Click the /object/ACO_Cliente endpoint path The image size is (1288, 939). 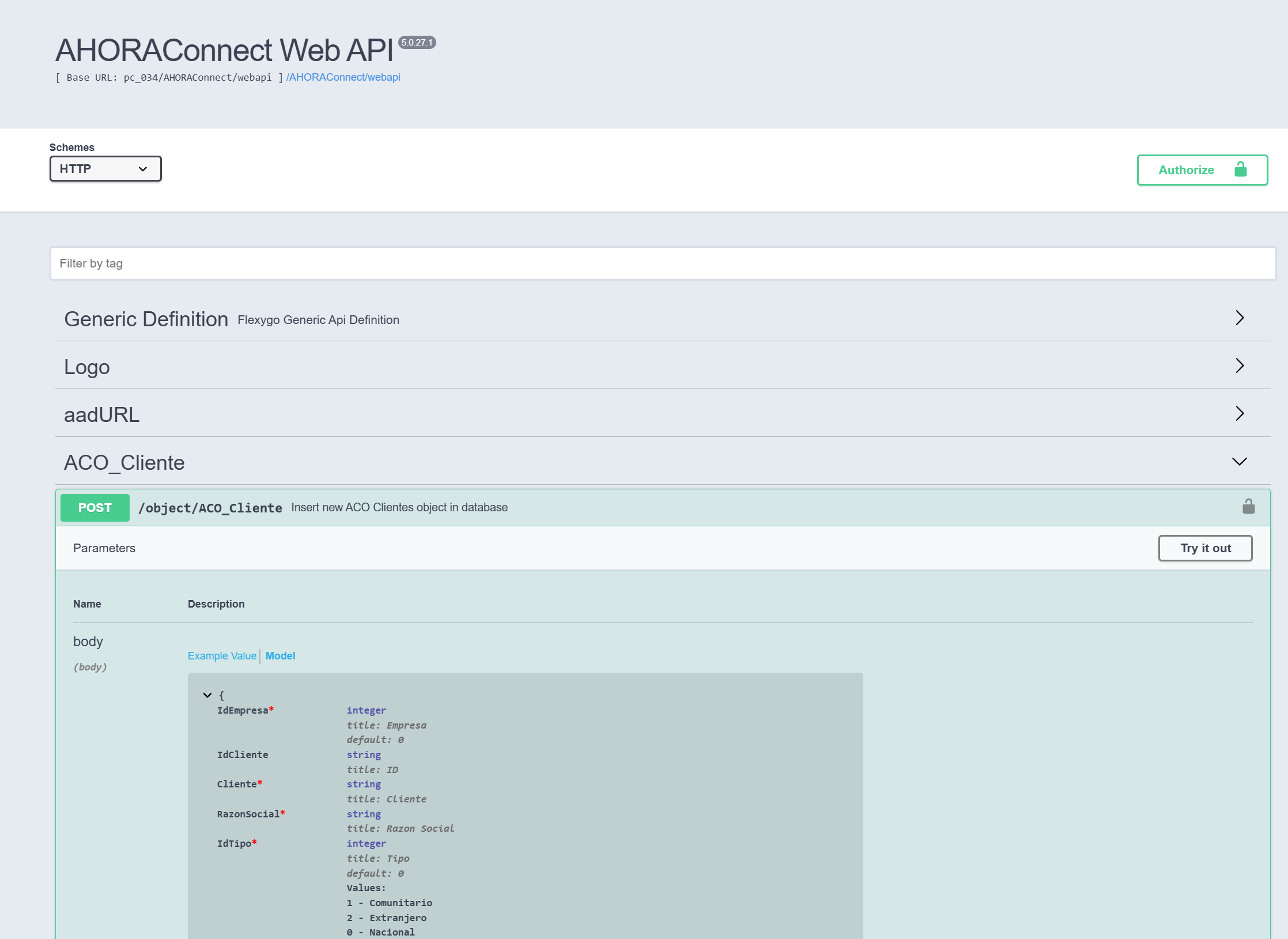coord(210,508)
